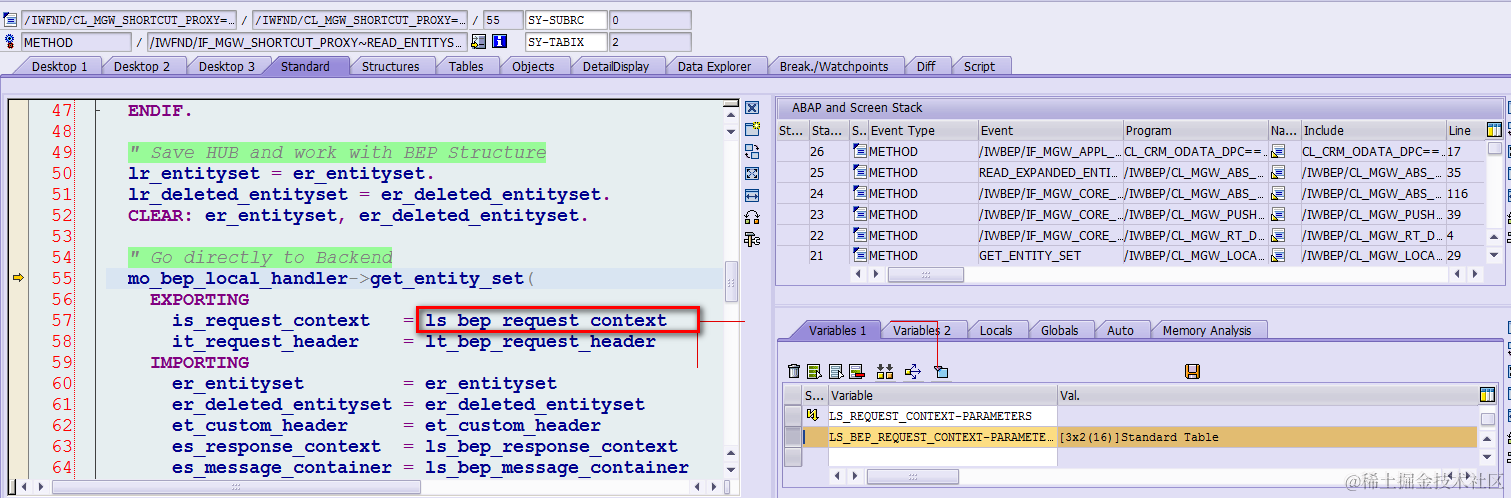Click the headphones services icon beside the editor
This screenshot has height=498, width=1511.
tap(753, 218)
